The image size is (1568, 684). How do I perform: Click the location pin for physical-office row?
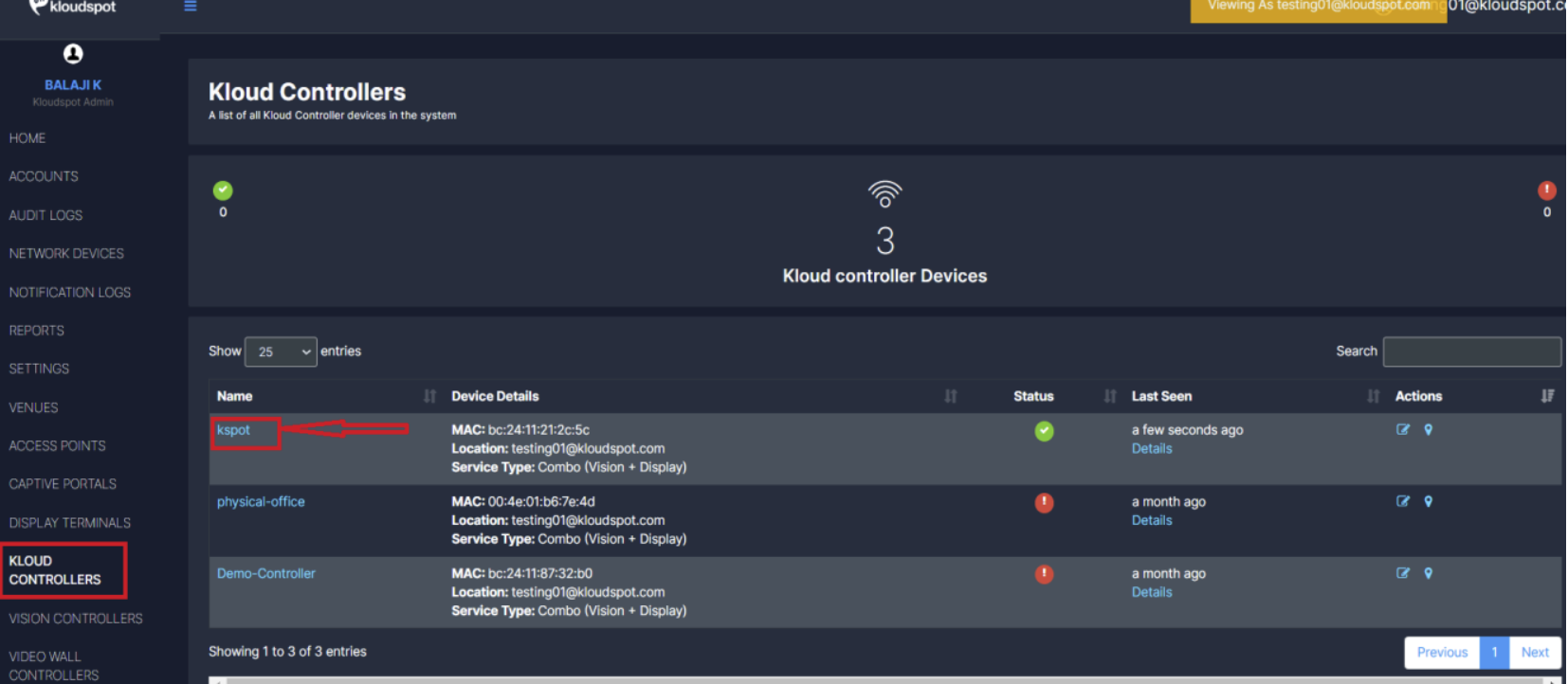pos(1428,502)
